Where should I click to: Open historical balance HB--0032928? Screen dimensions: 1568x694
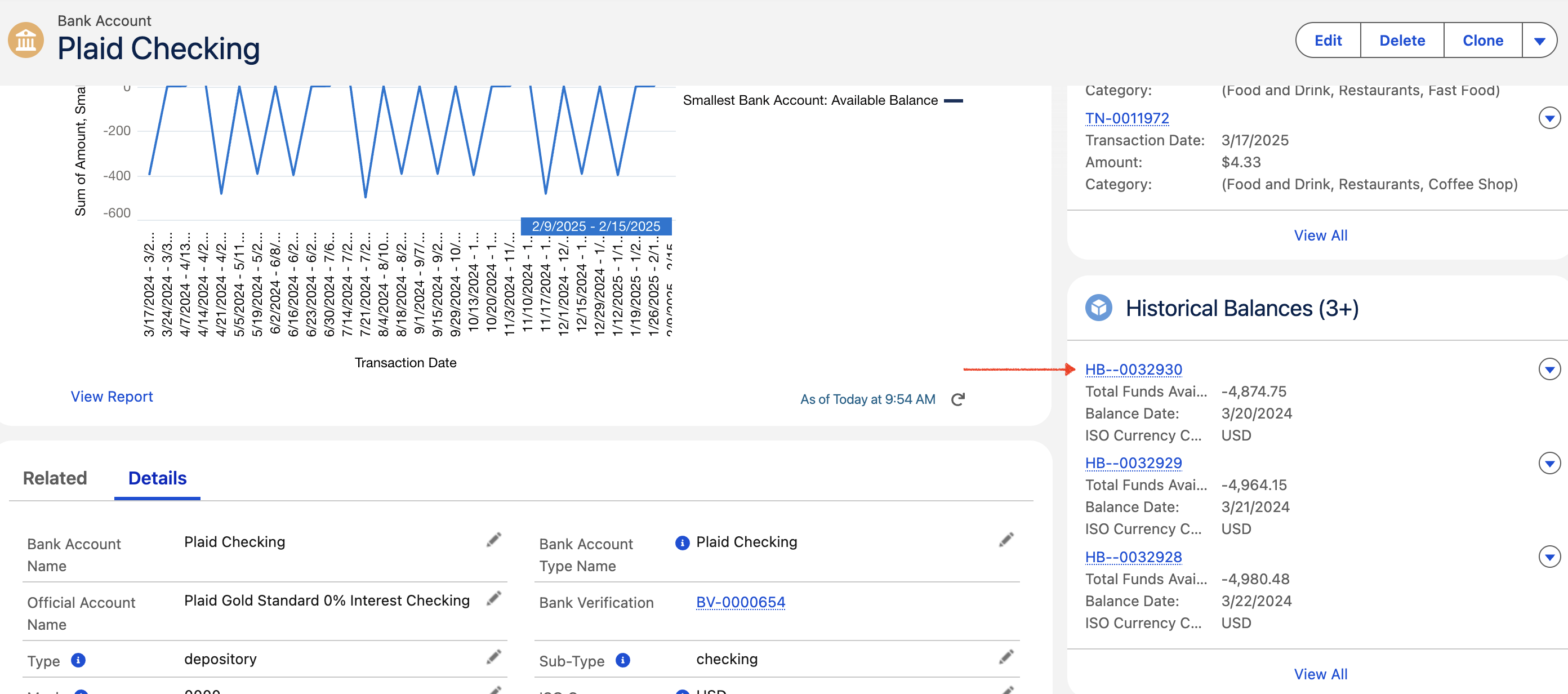[1133, 557]
